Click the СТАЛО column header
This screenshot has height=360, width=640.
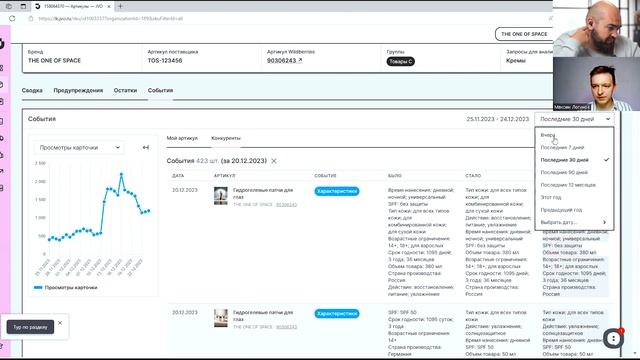click(473, 176)
